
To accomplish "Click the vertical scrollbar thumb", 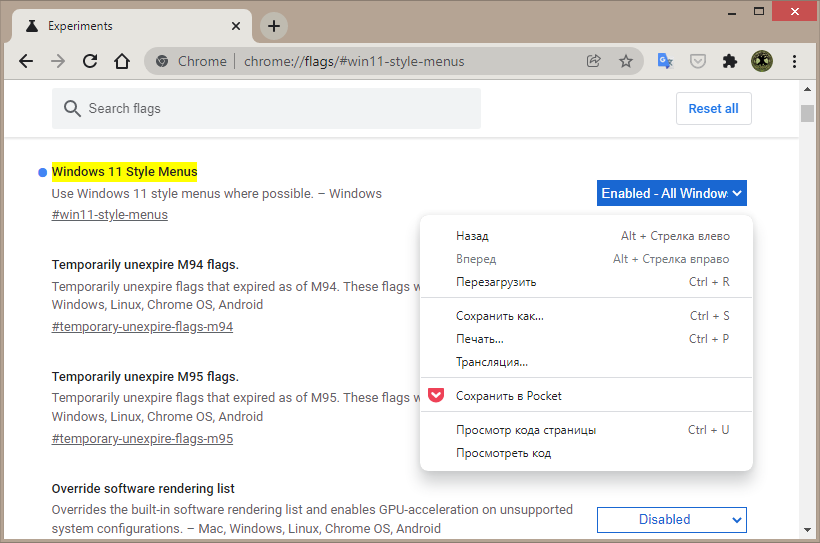I will click(x=807, y=113).
